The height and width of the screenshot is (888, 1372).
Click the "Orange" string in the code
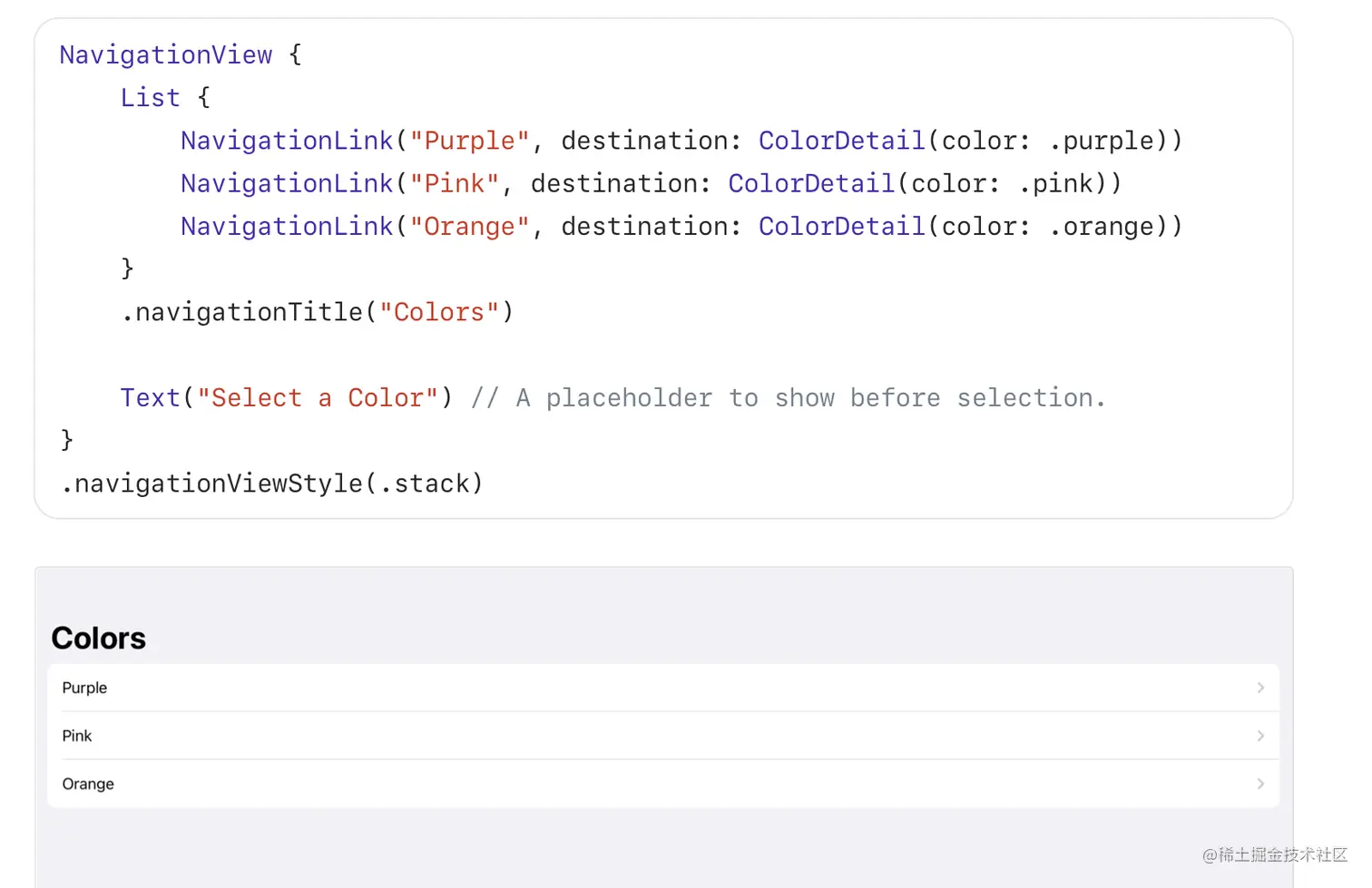point(469,226)
